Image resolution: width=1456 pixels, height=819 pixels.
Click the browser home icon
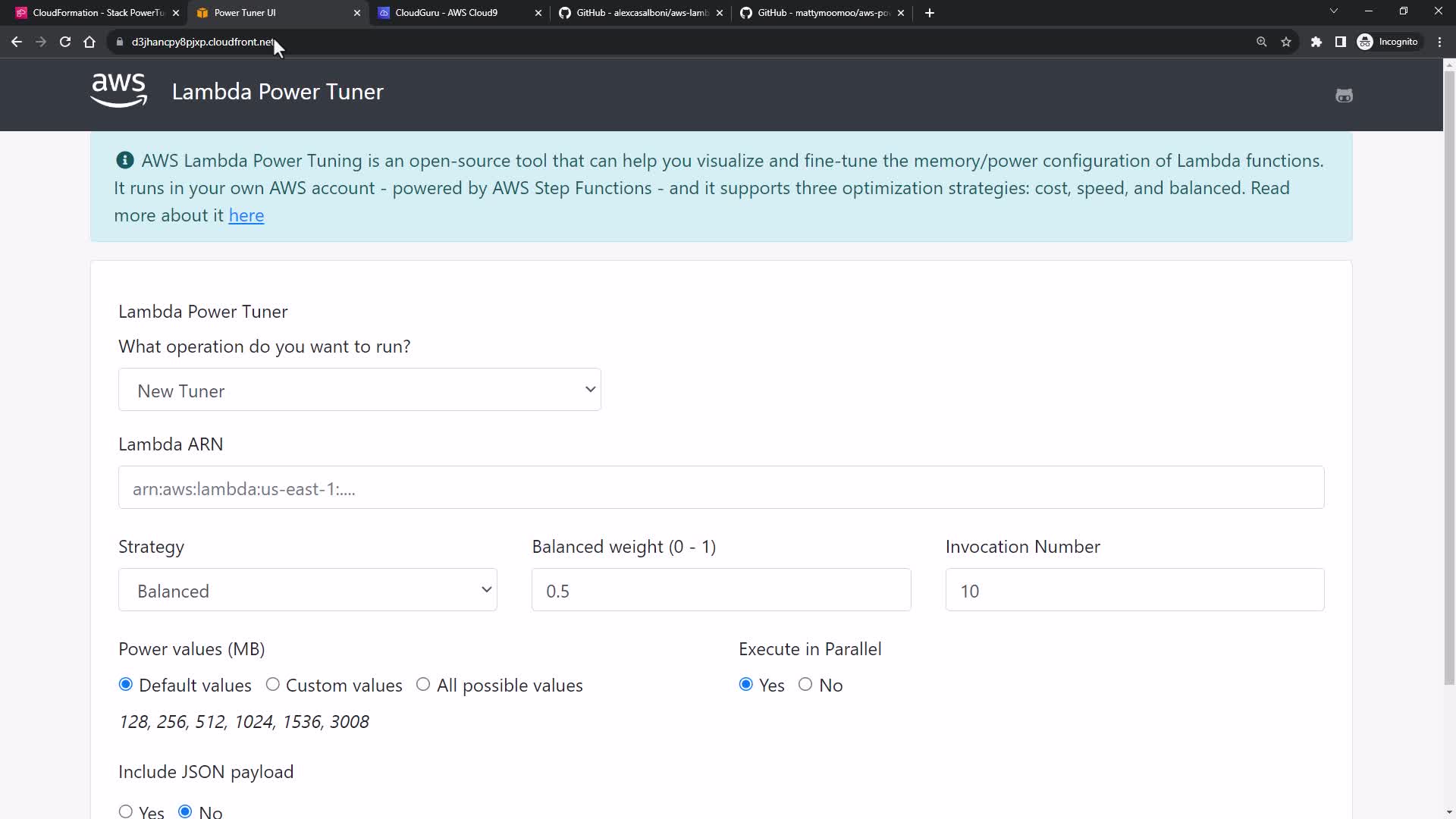pos(89,42)
